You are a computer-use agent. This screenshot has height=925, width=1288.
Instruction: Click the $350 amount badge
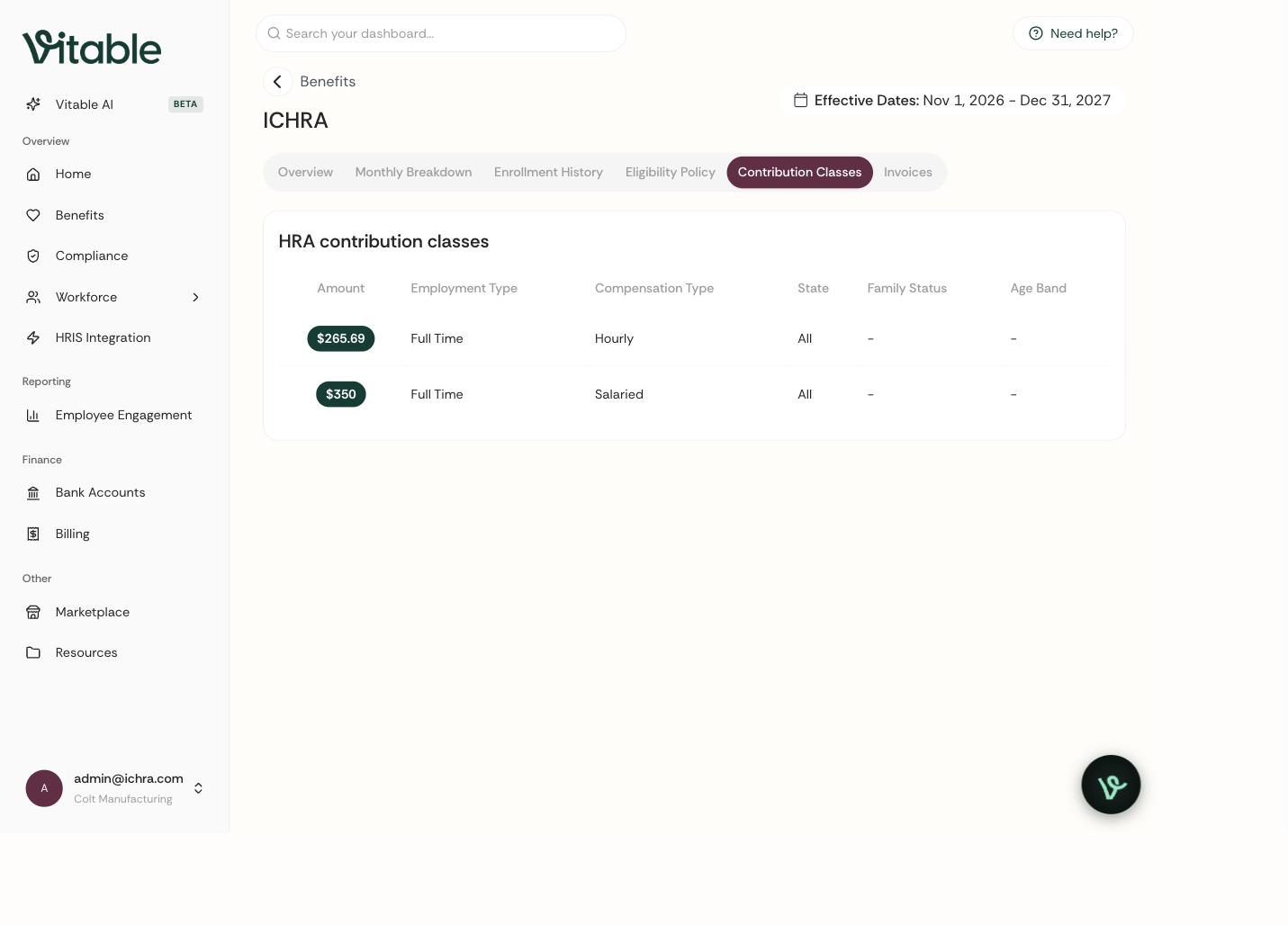point(341,394)
